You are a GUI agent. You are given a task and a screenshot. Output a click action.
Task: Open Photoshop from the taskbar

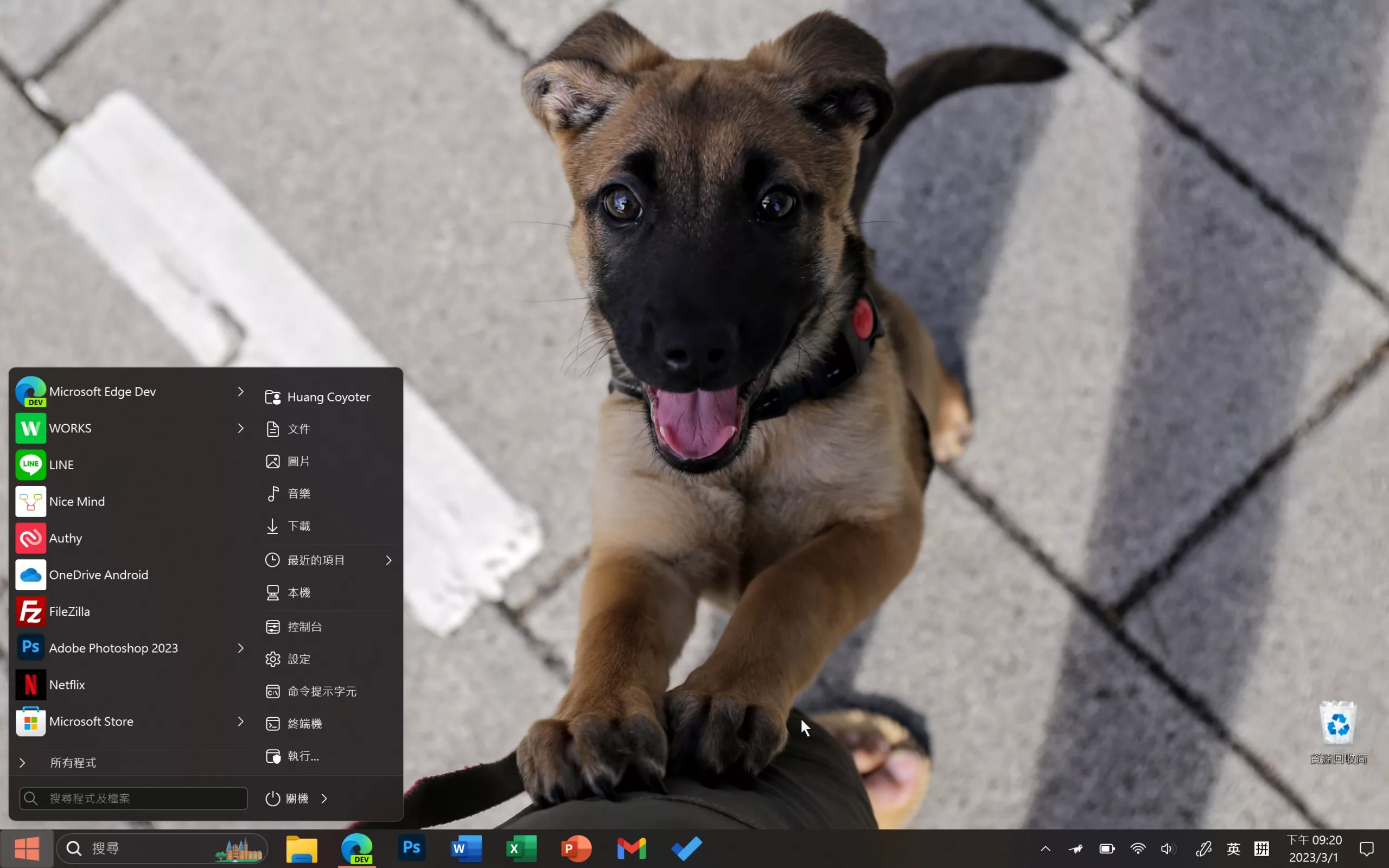coord(411,848)
